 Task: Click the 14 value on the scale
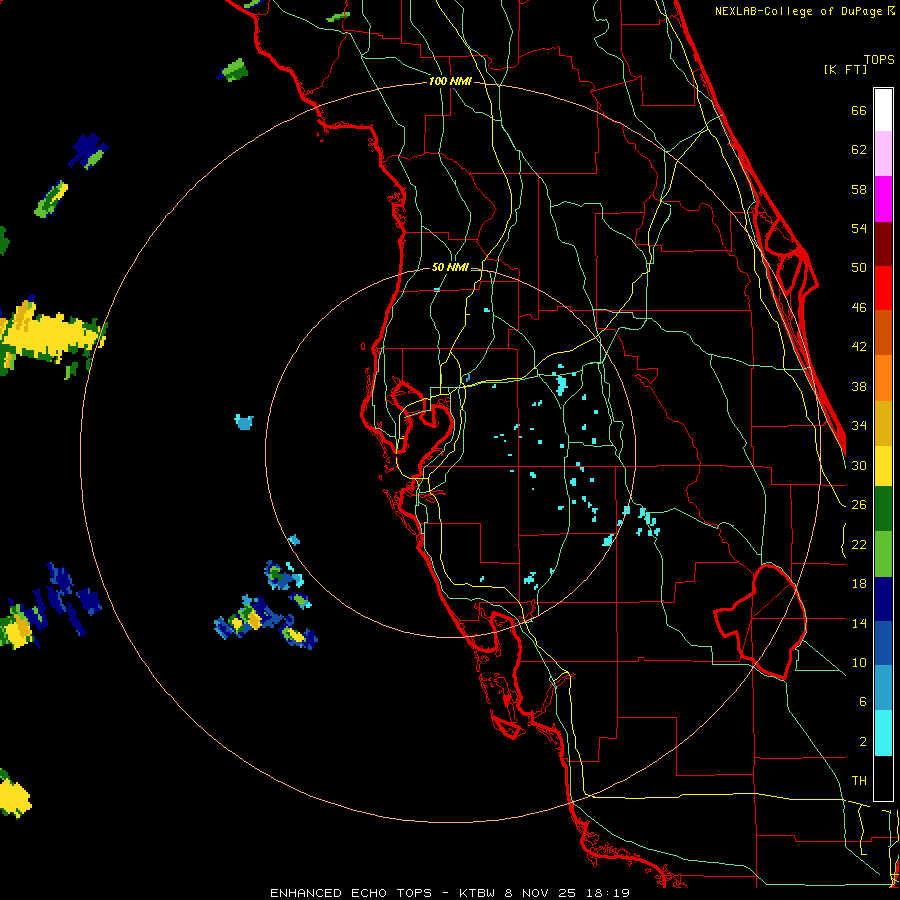click(x=859, y=623)
